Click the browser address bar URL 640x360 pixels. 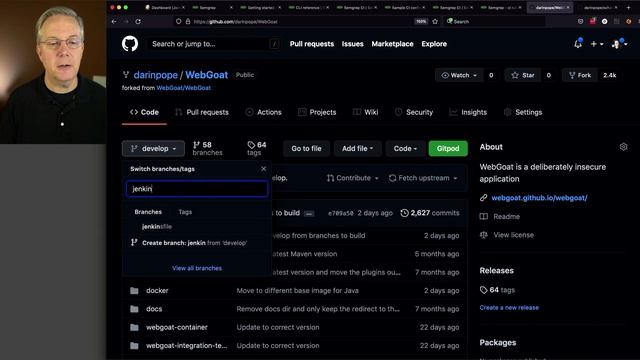[236, 22]
